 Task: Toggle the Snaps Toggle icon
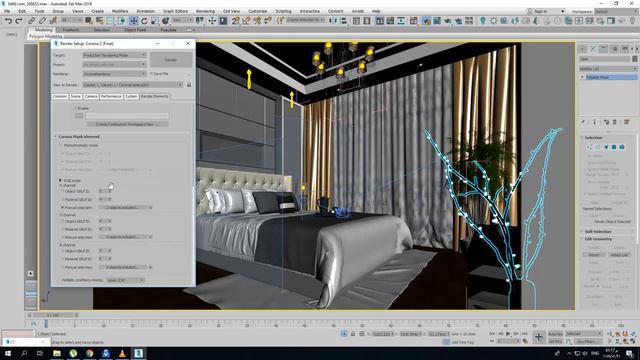click(x=236, y=20)
